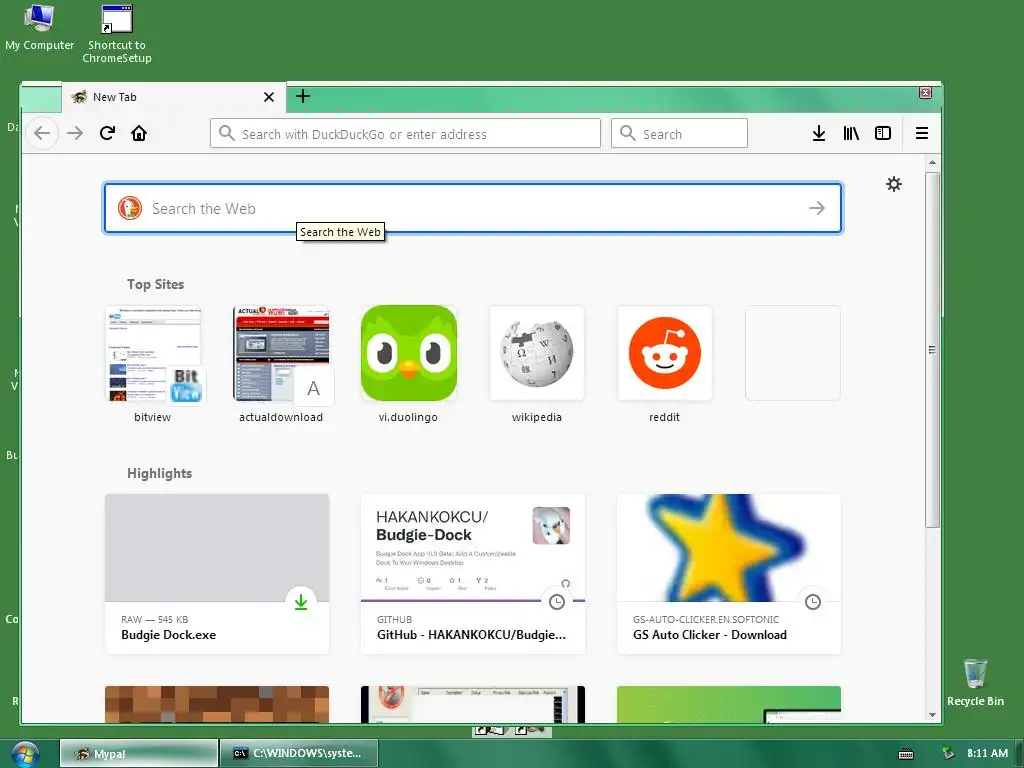Open the Windows Start orb

[x=25, y=754]
